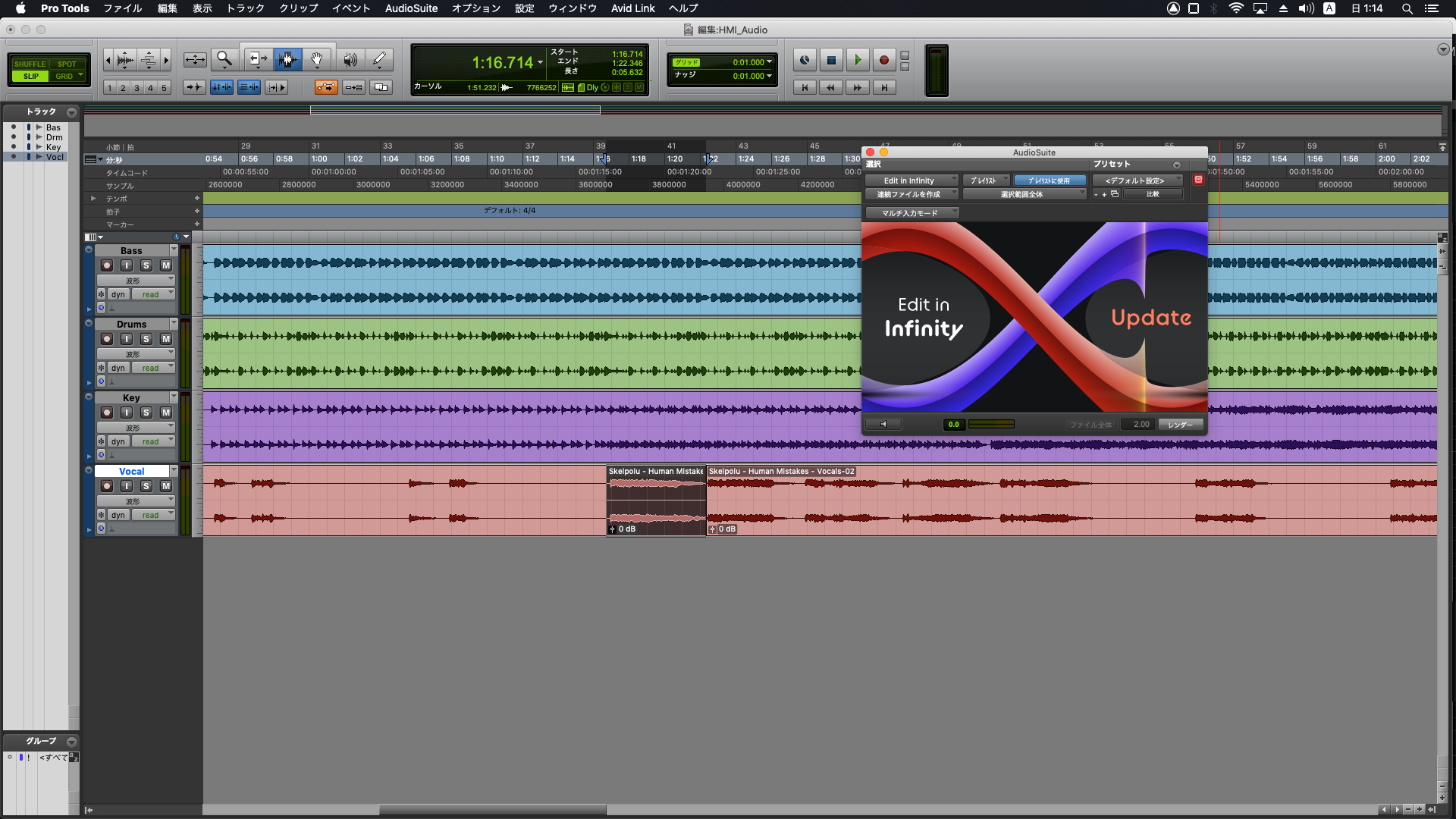Open the Edit in Infinity plugin selector dropdown

click(912, 180)
